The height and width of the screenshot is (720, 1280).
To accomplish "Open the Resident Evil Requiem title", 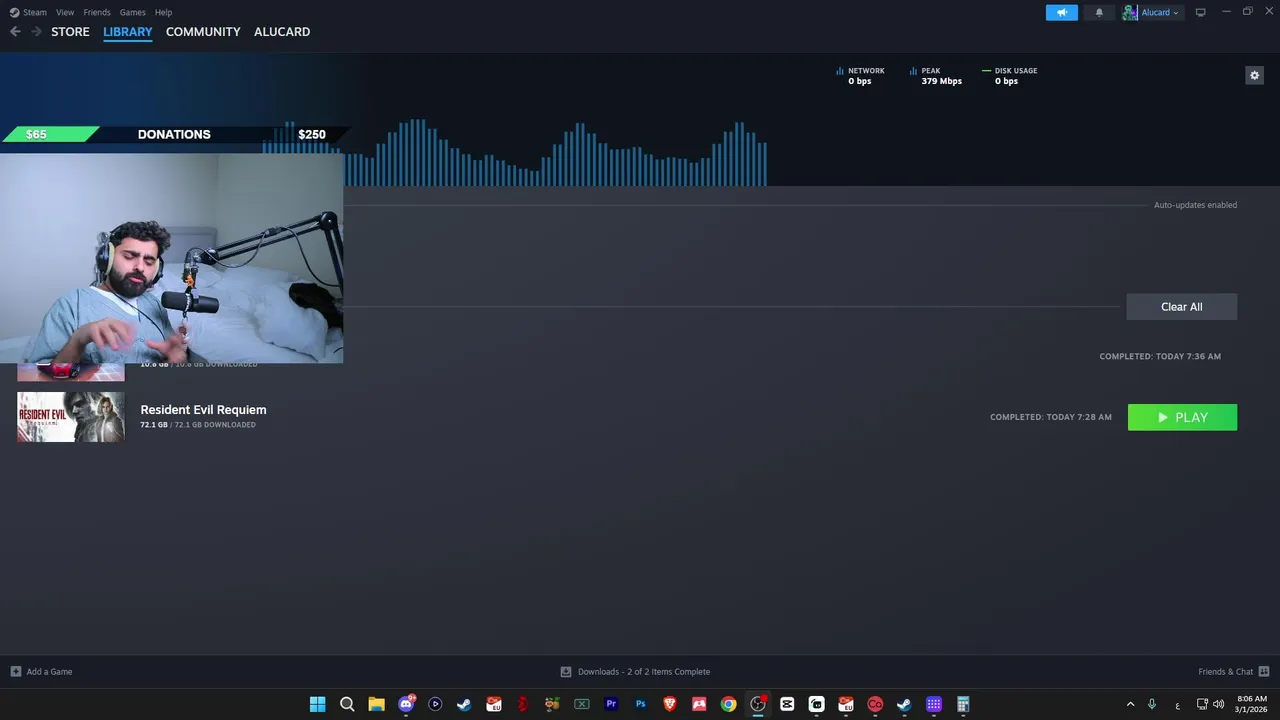I will [203, 410].
